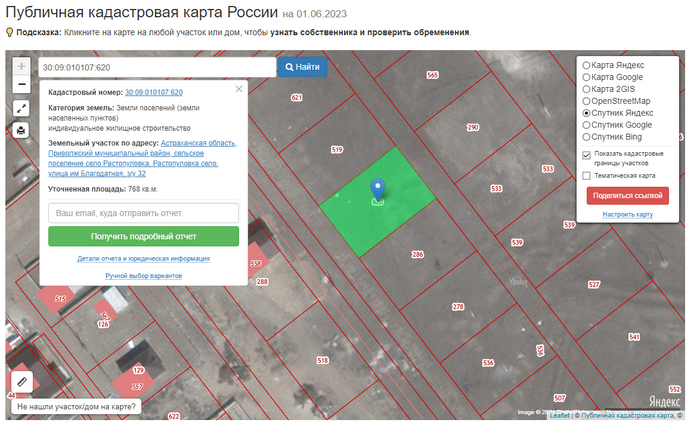Select parcel labeled 507 on map
This screenshot has width=700, height=432.
point(559,398)
